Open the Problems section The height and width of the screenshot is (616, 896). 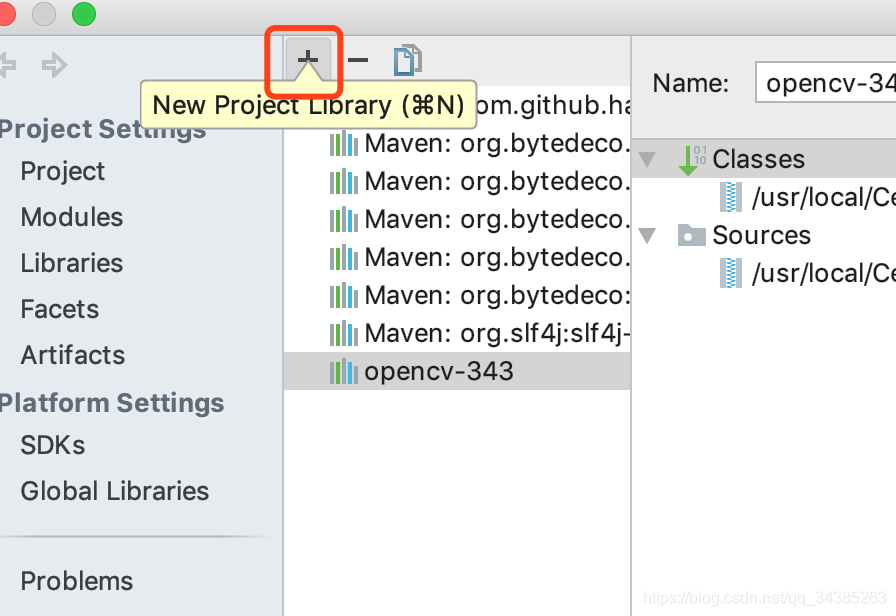[76, 581]
